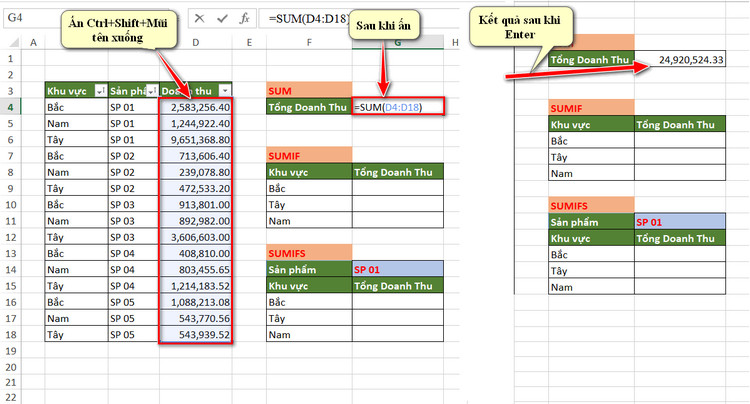Open the Sản phẩm column filter dropdown
The width and height of the screenshot is (750, 404).
click(x=152, y=90)
